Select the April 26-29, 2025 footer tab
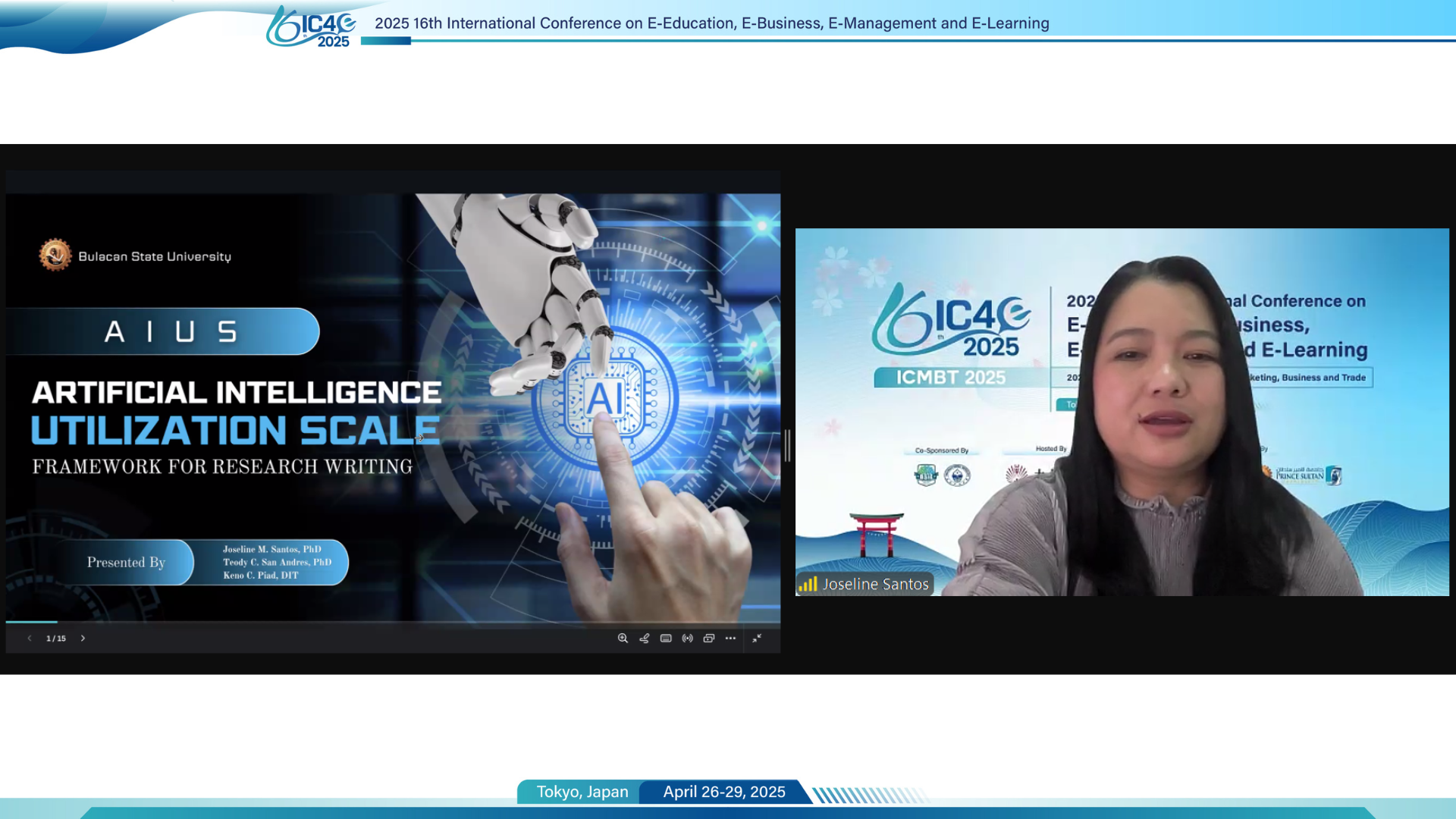The image size is (1456, 819). click(x=723, y=792)
